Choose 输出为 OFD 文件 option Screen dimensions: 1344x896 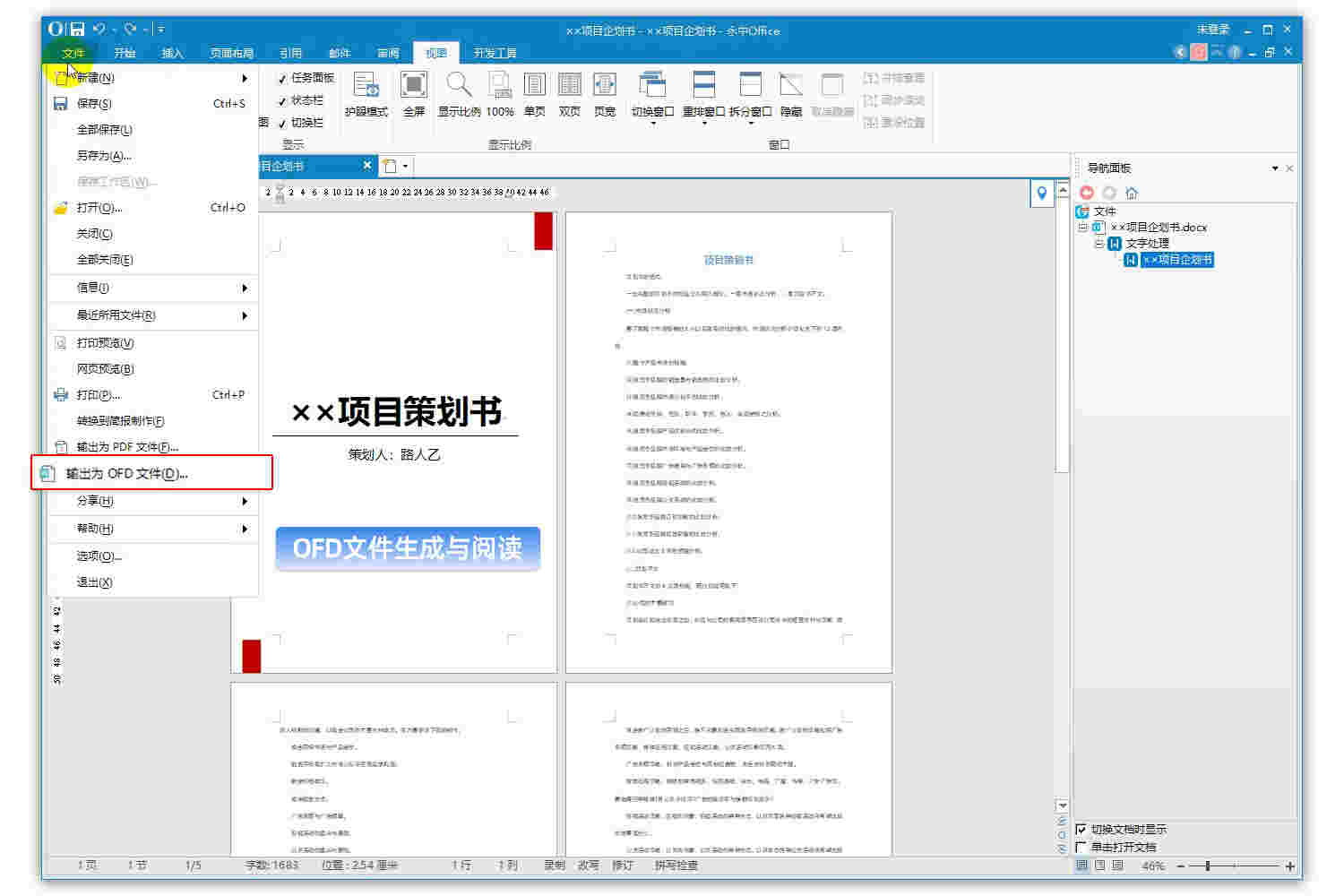[x=125, y=472]
